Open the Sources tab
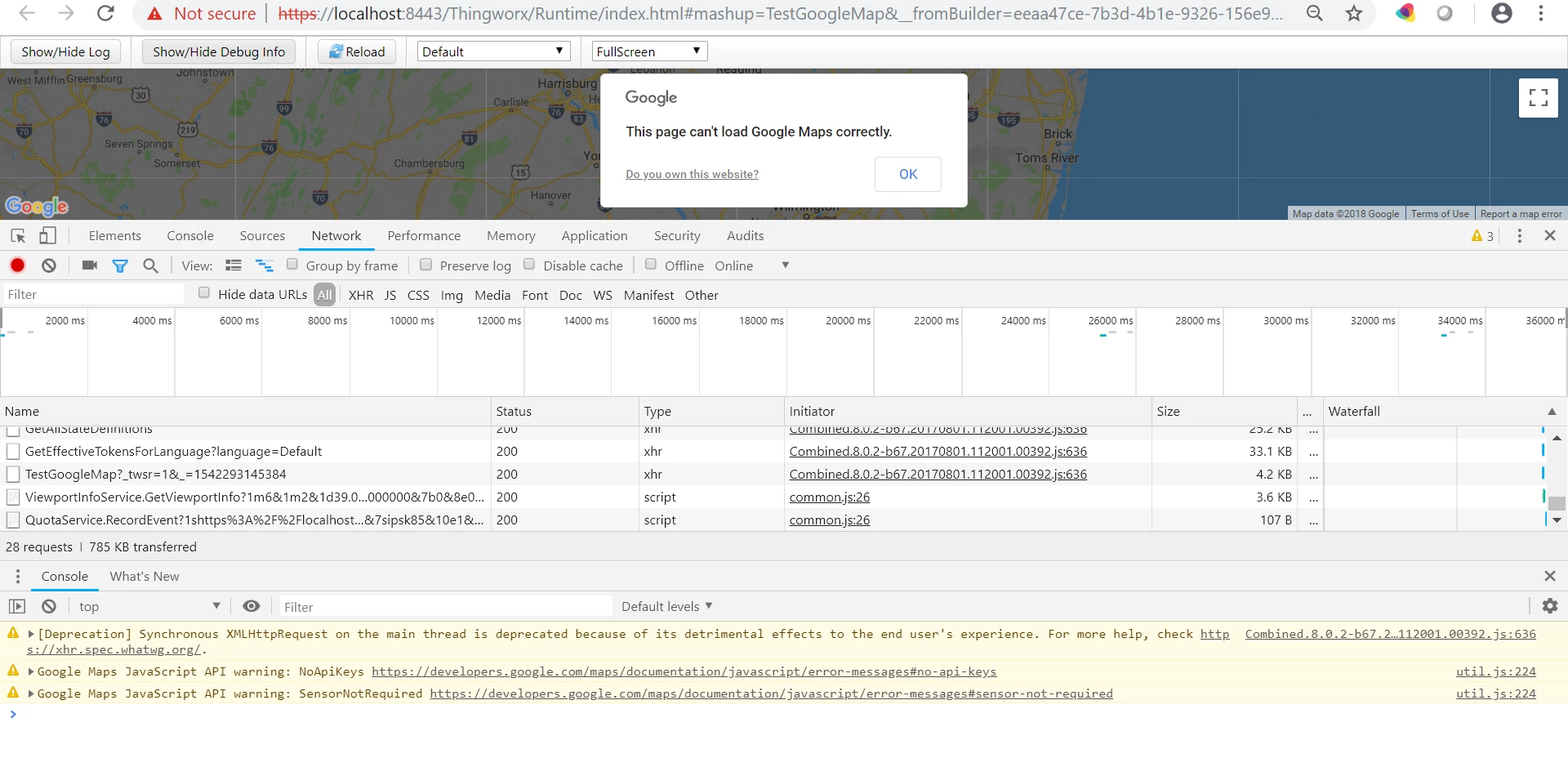The image size is (1568, 776). pyautogui.click(x=262, y=236)
